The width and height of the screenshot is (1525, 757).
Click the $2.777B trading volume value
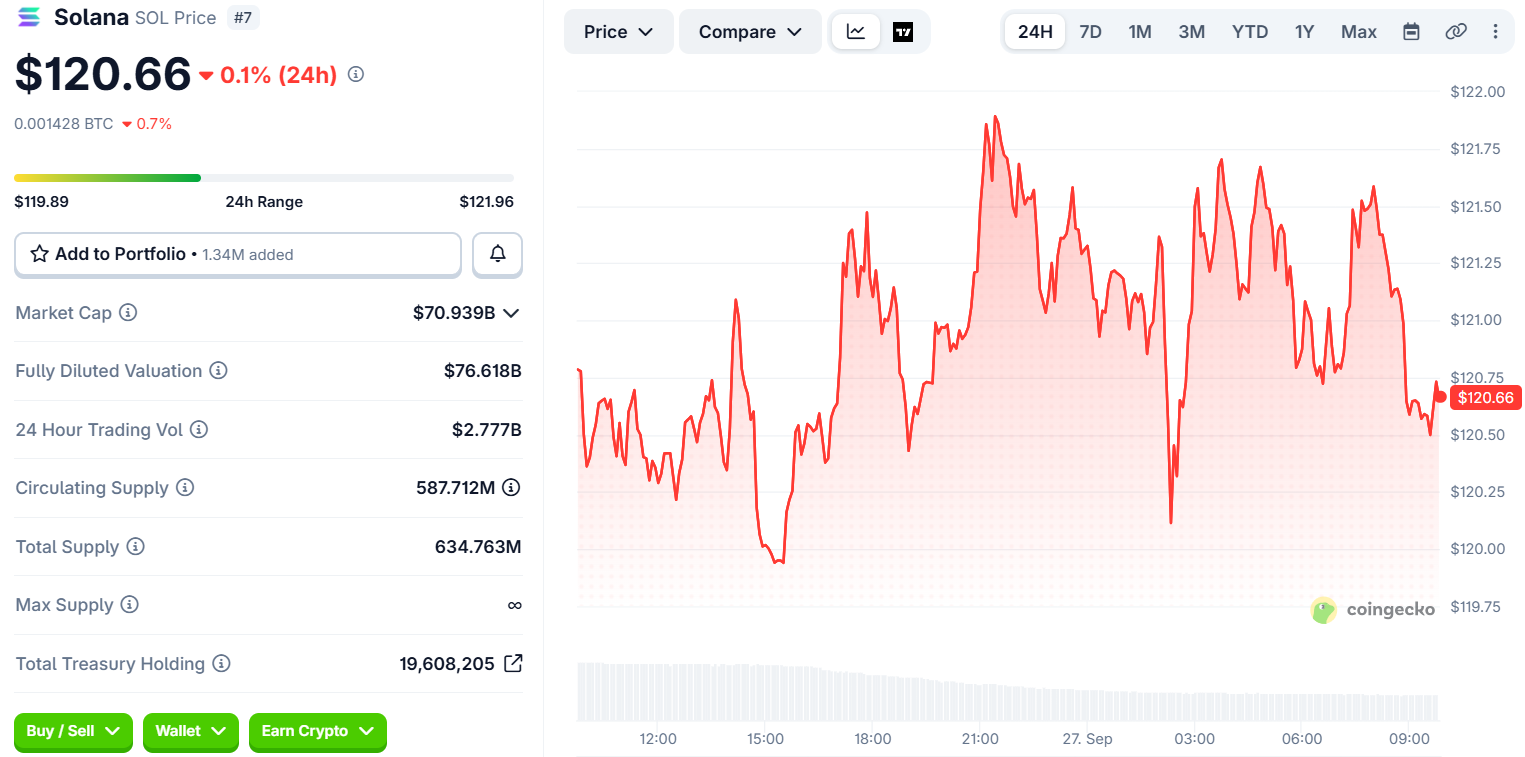[x=487, y=430]
